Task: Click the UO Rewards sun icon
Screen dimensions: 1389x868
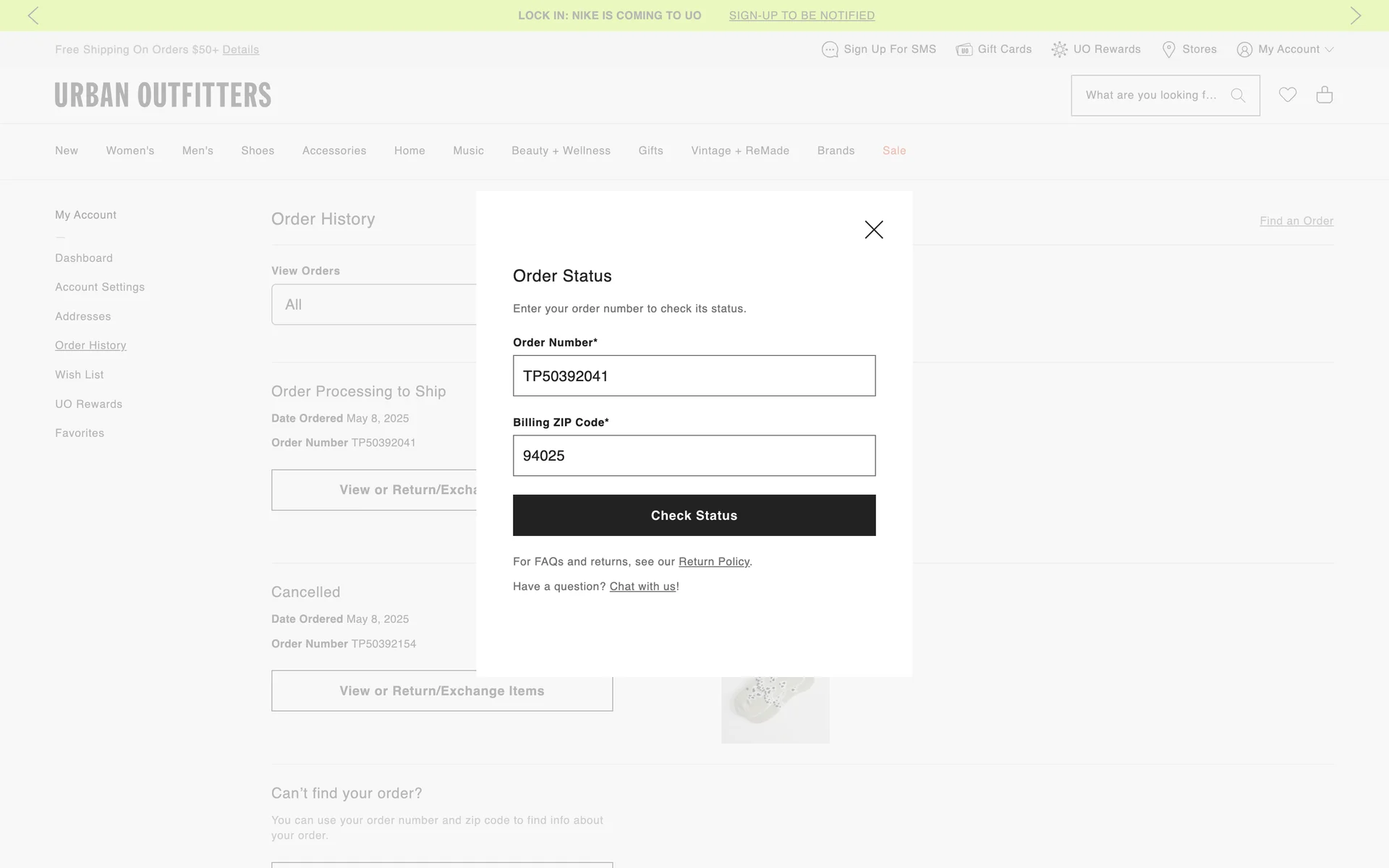Action: click(1059, 49)
